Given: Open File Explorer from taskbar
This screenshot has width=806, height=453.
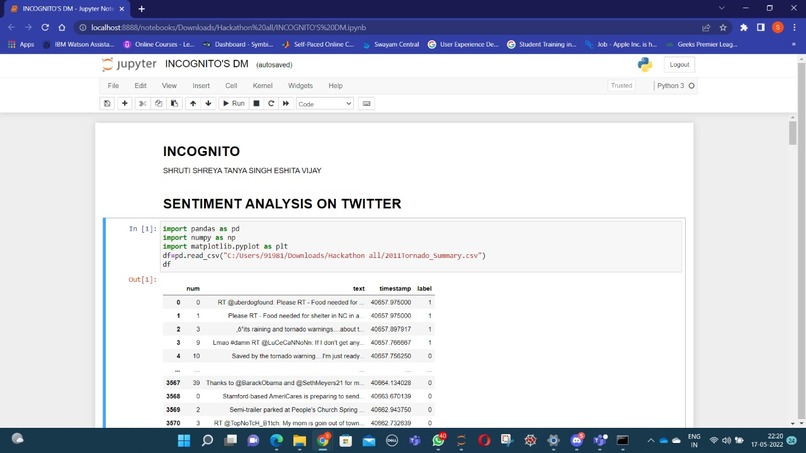Looking at the screenshot, I should [x=300, y=441].
